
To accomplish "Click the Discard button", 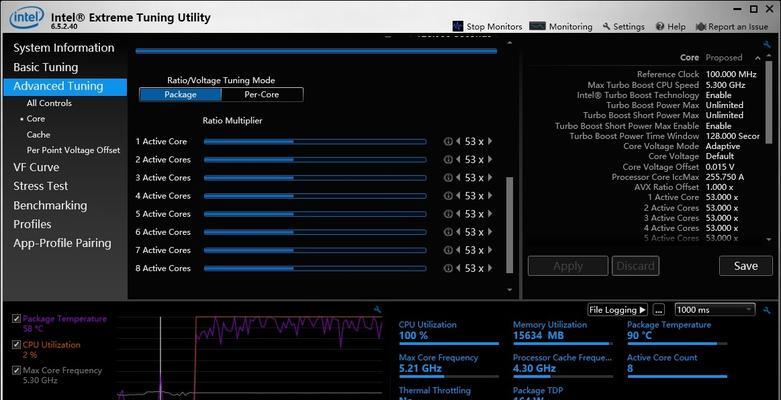I will [x=636, y=266].
